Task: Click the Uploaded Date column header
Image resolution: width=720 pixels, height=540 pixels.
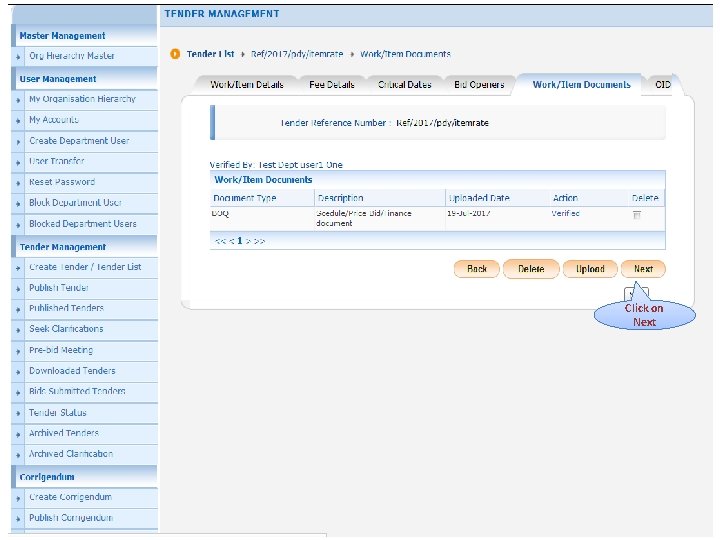Action: (x=479, y=198)
